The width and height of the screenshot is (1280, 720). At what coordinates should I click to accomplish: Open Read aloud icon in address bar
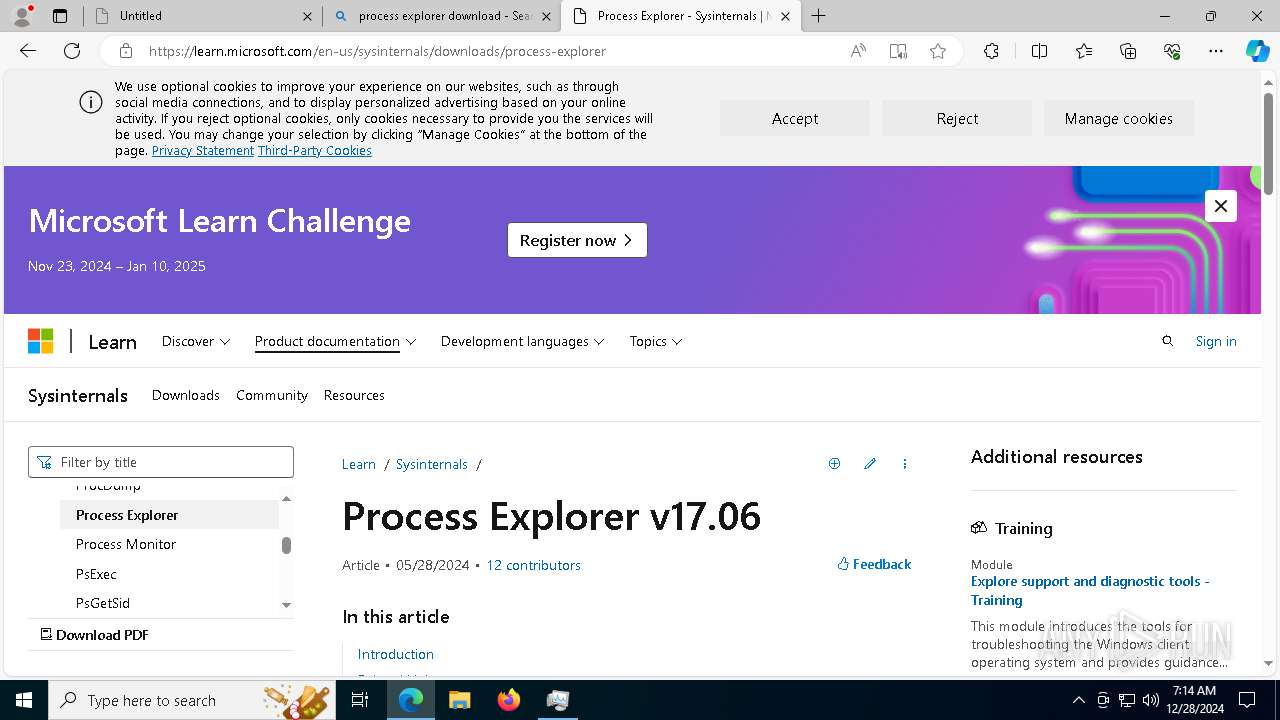pyautogui.click(x=858, y=51)
